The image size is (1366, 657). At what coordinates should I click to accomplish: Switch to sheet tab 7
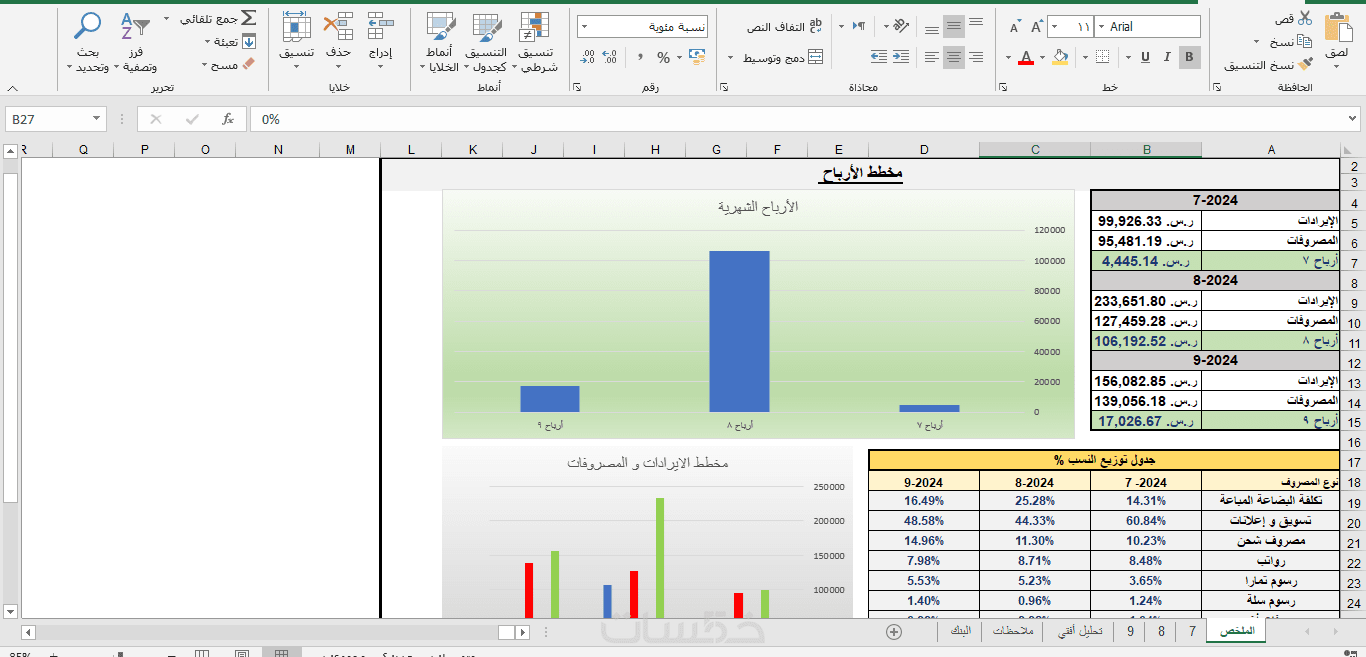(1192, 631)
